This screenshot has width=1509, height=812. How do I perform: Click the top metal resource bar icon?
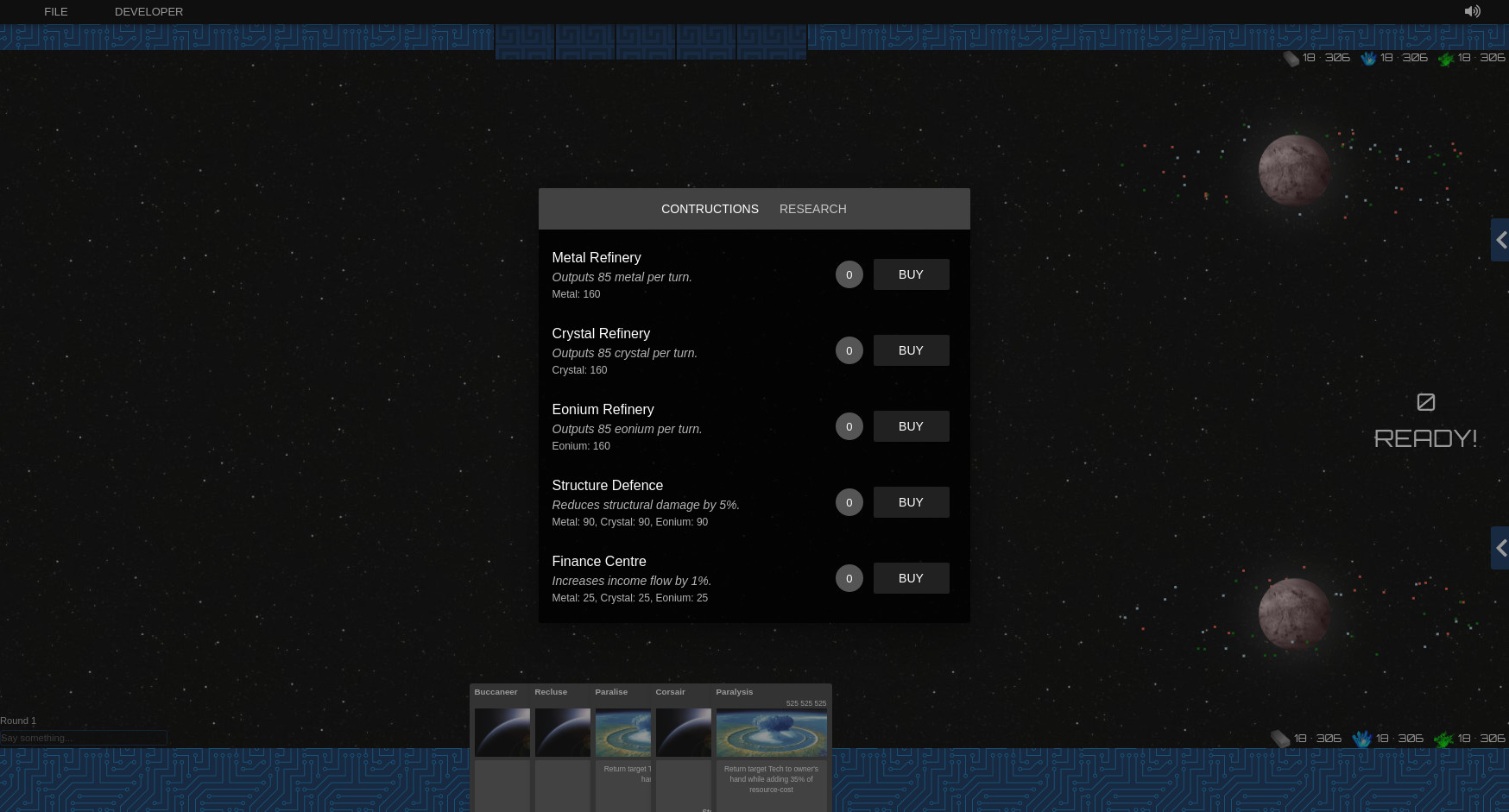[1291, 59]
